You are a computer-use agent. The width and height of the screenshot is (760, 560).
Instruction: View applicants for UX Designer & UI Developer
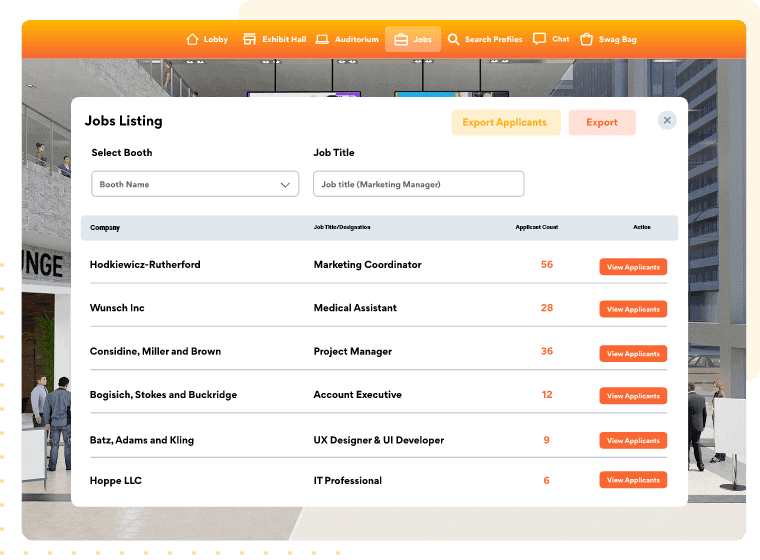coord(633,440)
